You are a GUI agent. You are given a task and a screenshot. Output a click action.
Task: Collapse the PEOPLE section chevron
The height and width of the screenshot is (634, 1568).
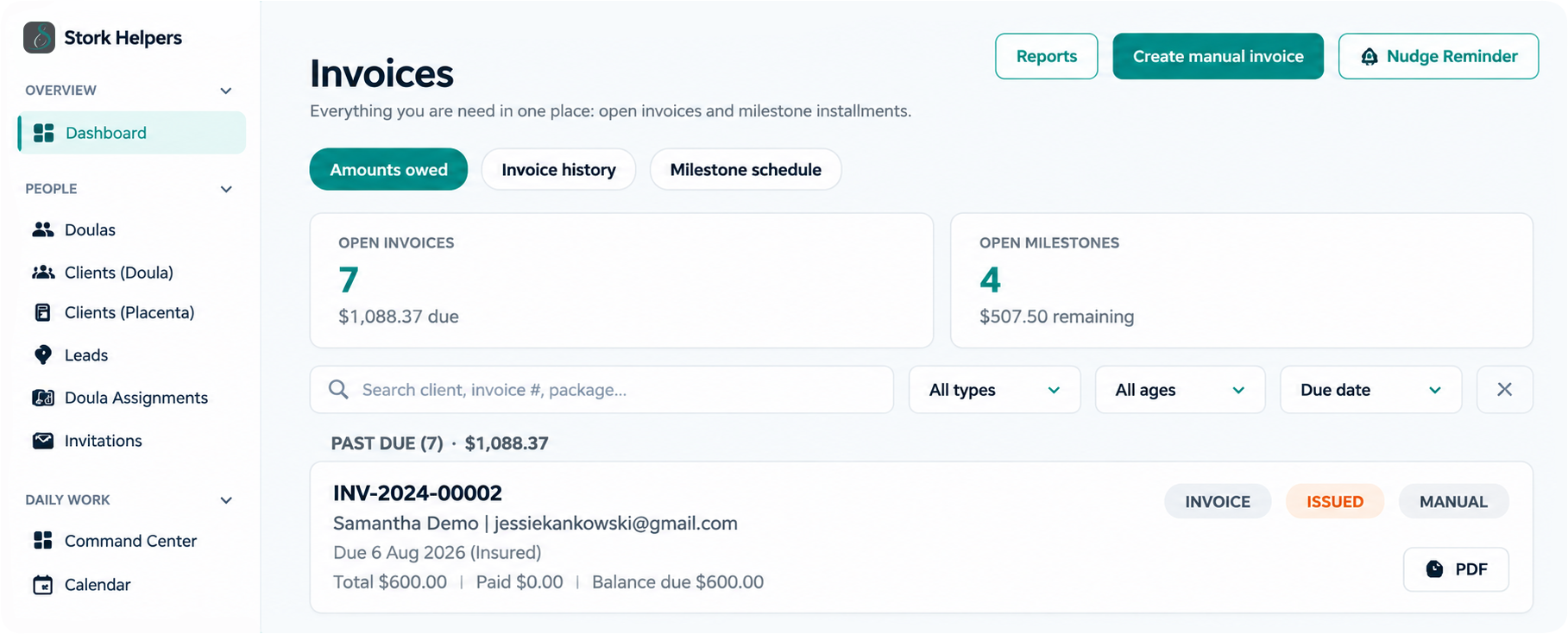pyautogui.click(x=226, y=189)
